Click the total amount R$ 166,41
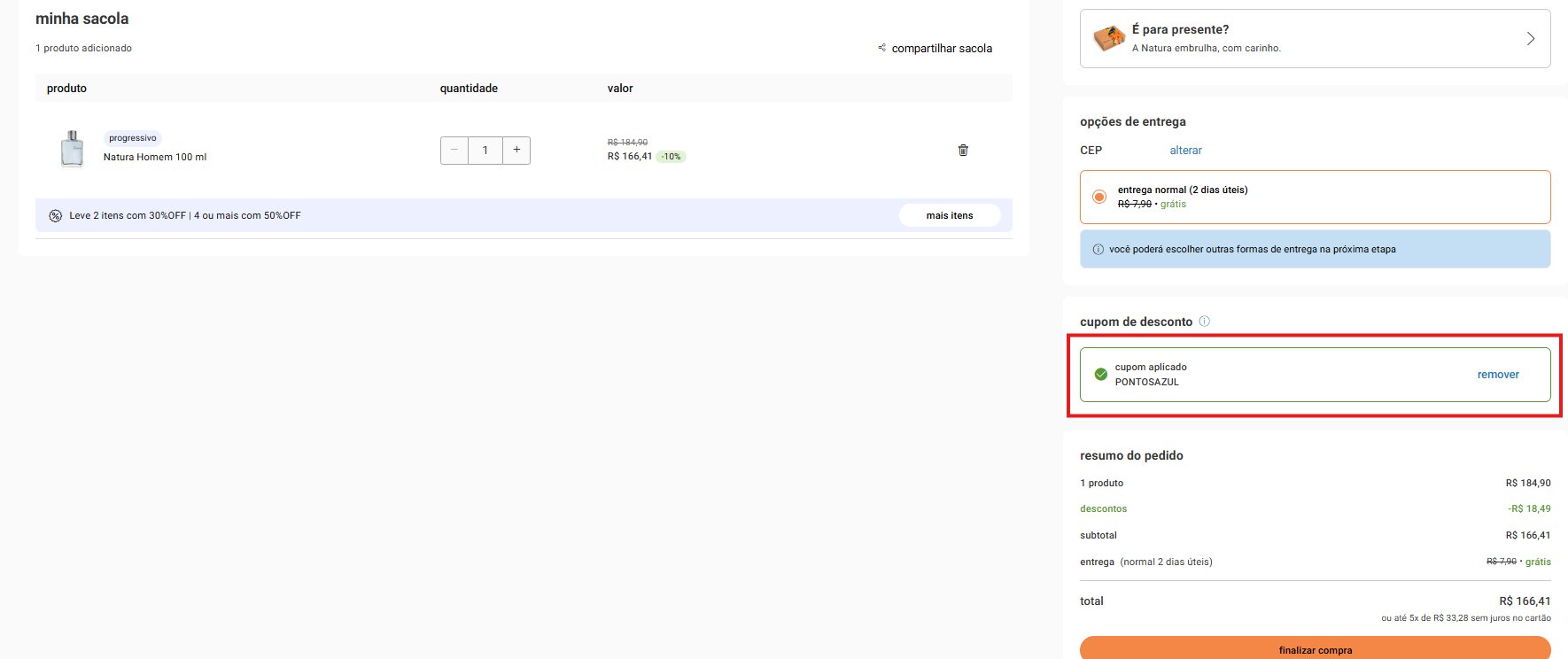 [x=1525, y=601]
